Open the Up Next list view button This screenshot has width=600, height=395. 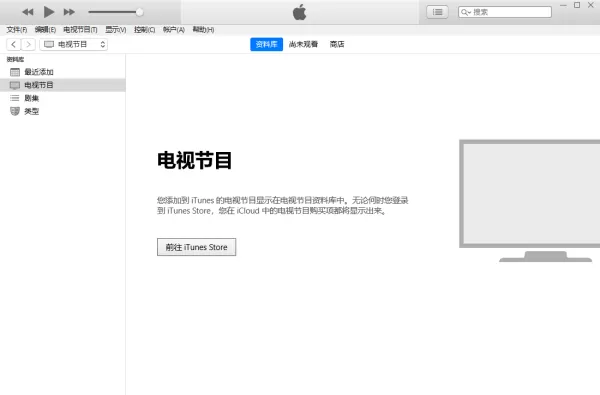[437, 12]
